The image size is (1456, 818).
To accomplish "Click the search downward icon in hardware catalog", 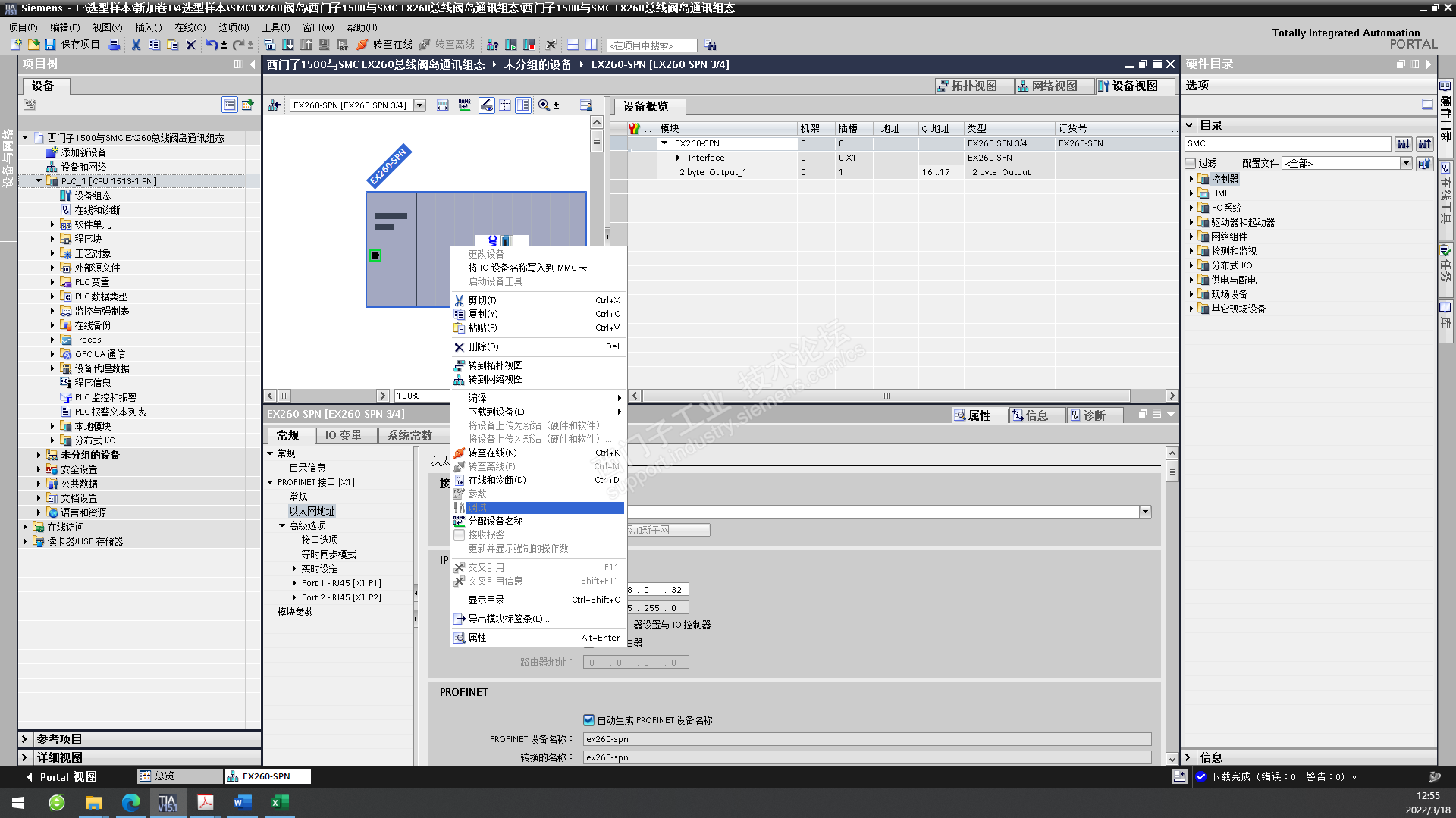I will 1404,143.
